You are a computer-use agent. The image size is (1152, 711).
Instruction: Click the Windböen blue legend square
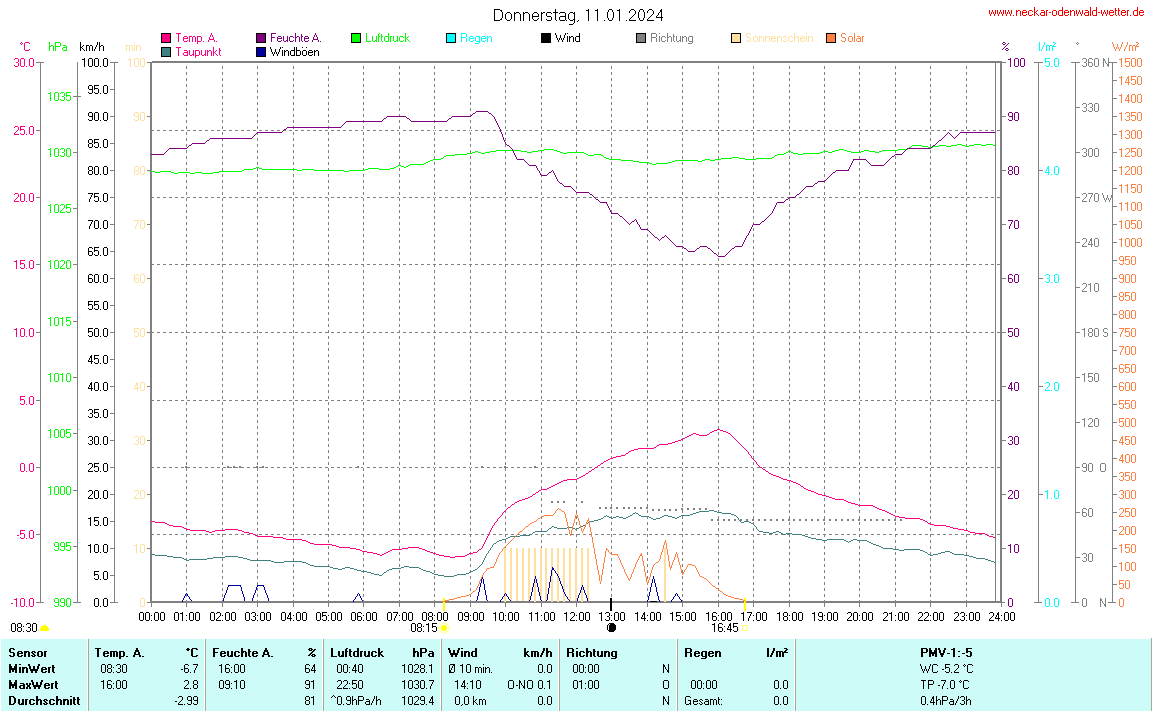[x=261, y=52]
